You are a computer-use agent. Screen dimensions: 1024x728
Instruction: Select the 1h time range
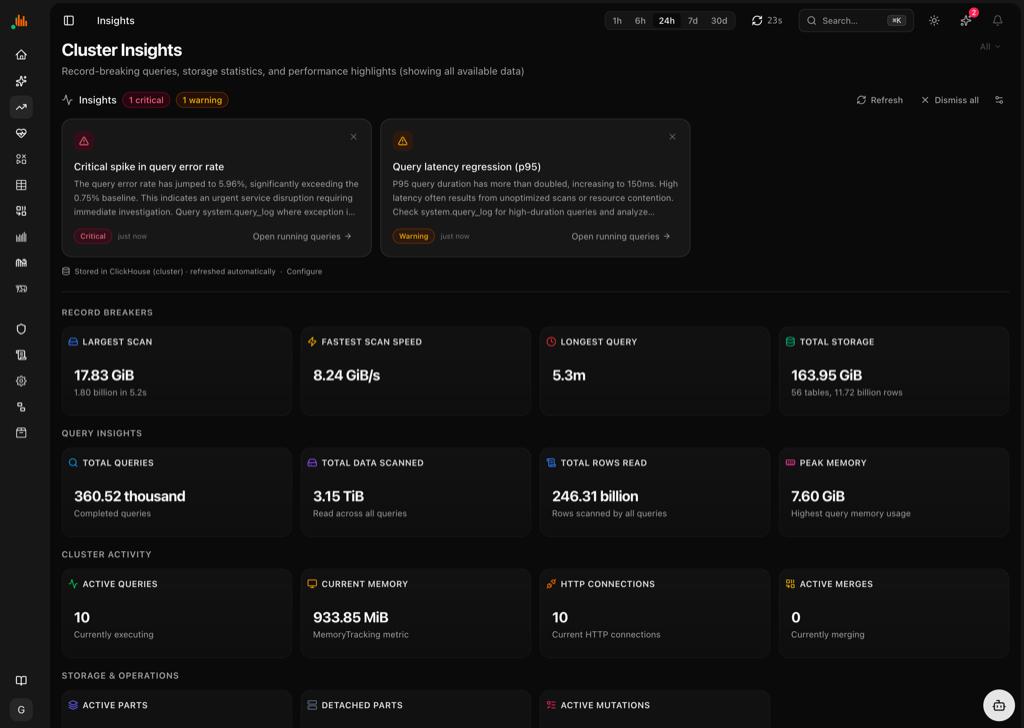coord(616,21)
